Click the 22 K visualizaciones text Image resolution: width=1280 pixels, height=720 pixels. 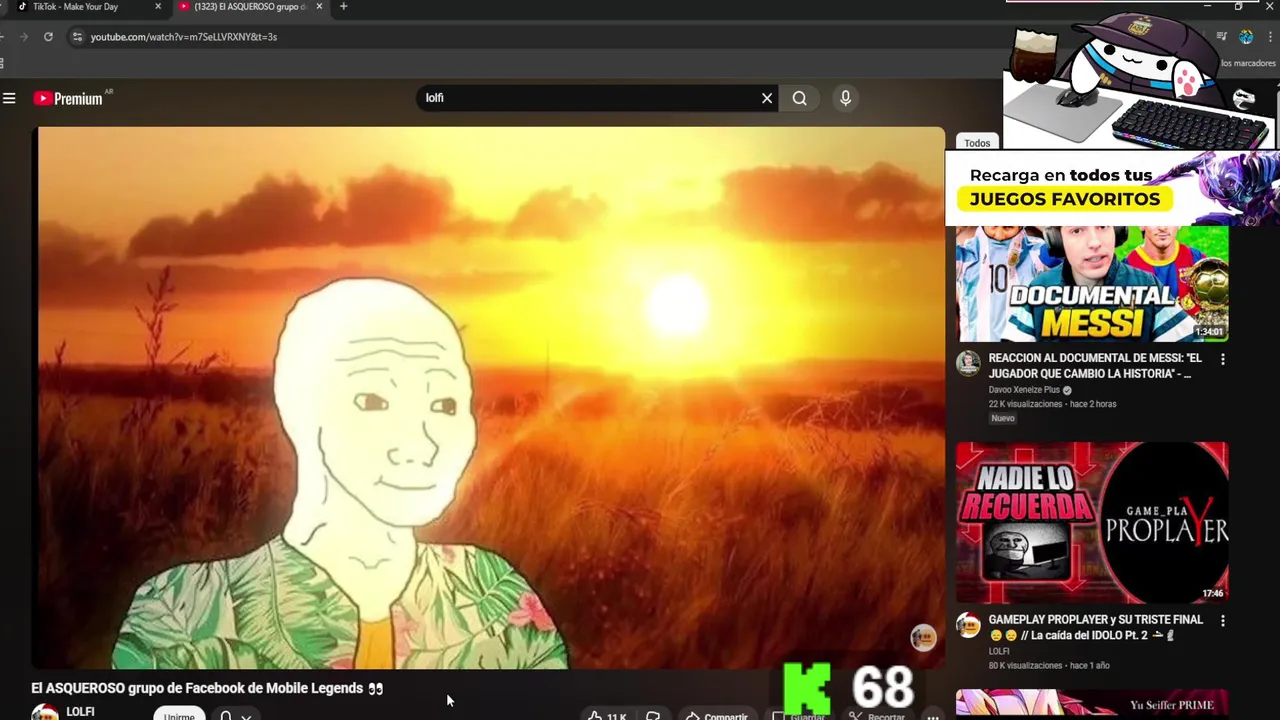tap(1025, 404)
